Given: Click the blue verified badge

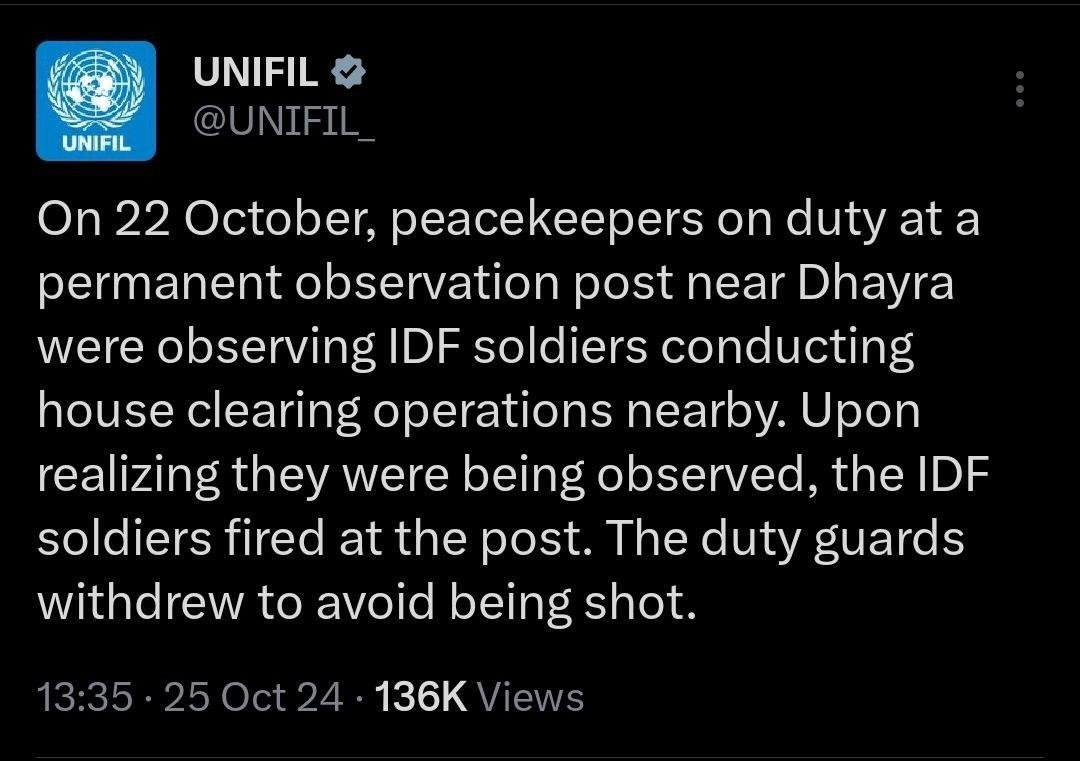Looking at the screenshot, I should (x=348, y=72).
